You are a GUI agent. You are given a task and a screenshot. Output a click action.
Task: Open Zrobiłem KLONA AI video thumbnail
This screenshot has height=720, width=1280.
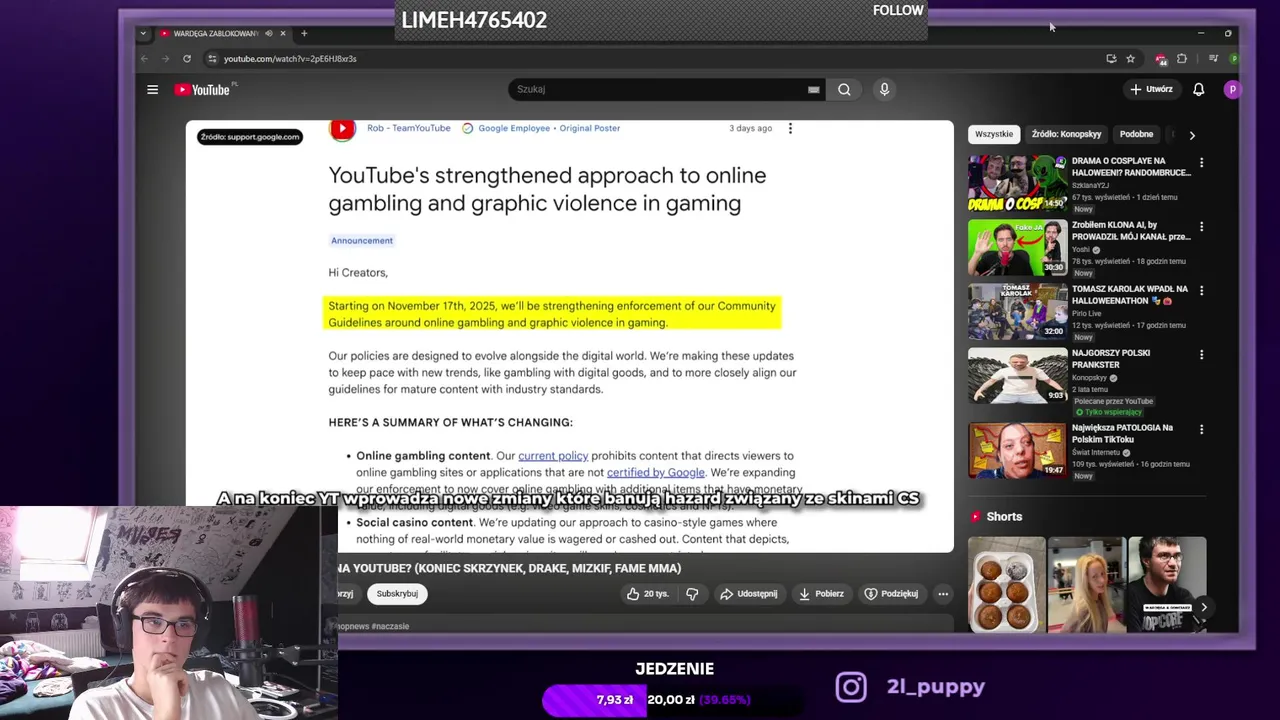pyautogui.click(x=1017, y=247)
